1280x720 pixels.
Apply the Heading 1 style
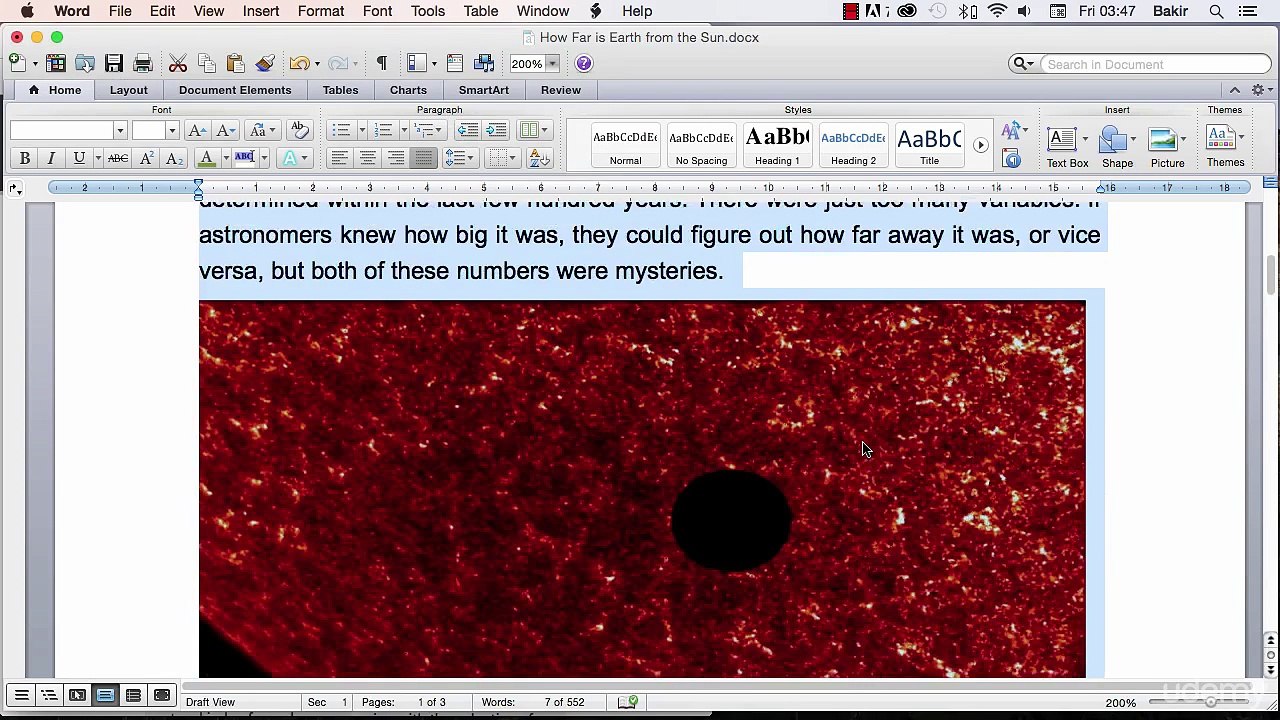tap(777, 146)
